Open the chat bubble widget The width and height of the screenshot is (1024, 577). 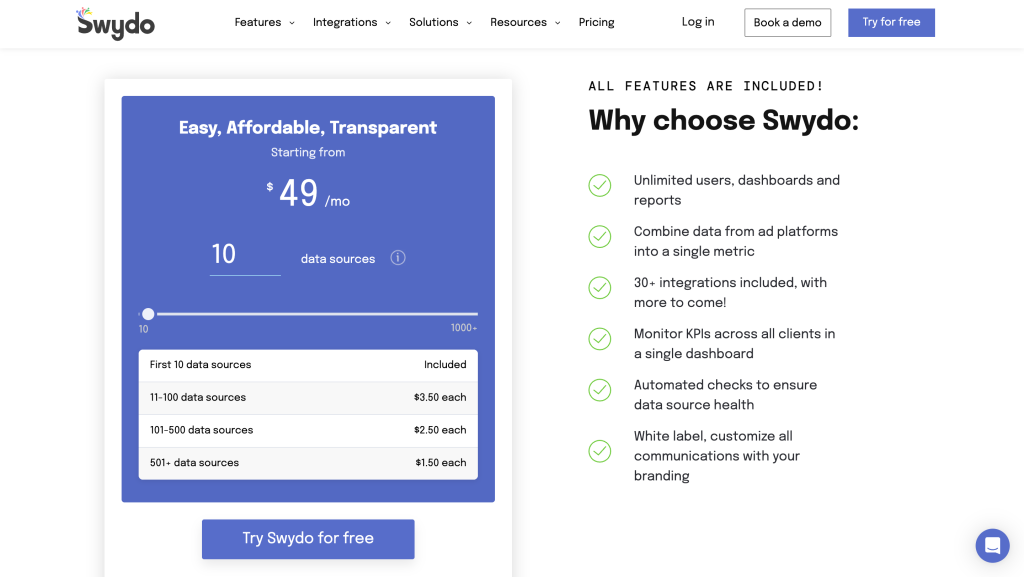point(992,545)
